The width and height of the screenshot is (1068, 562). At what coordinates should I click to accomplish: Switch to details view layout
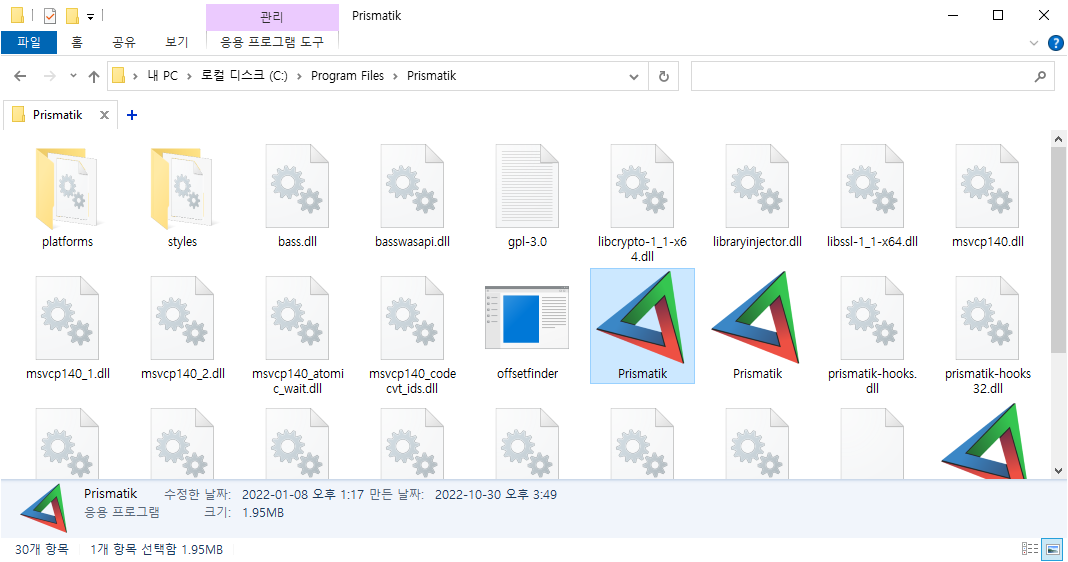[x=1030, y=549]
